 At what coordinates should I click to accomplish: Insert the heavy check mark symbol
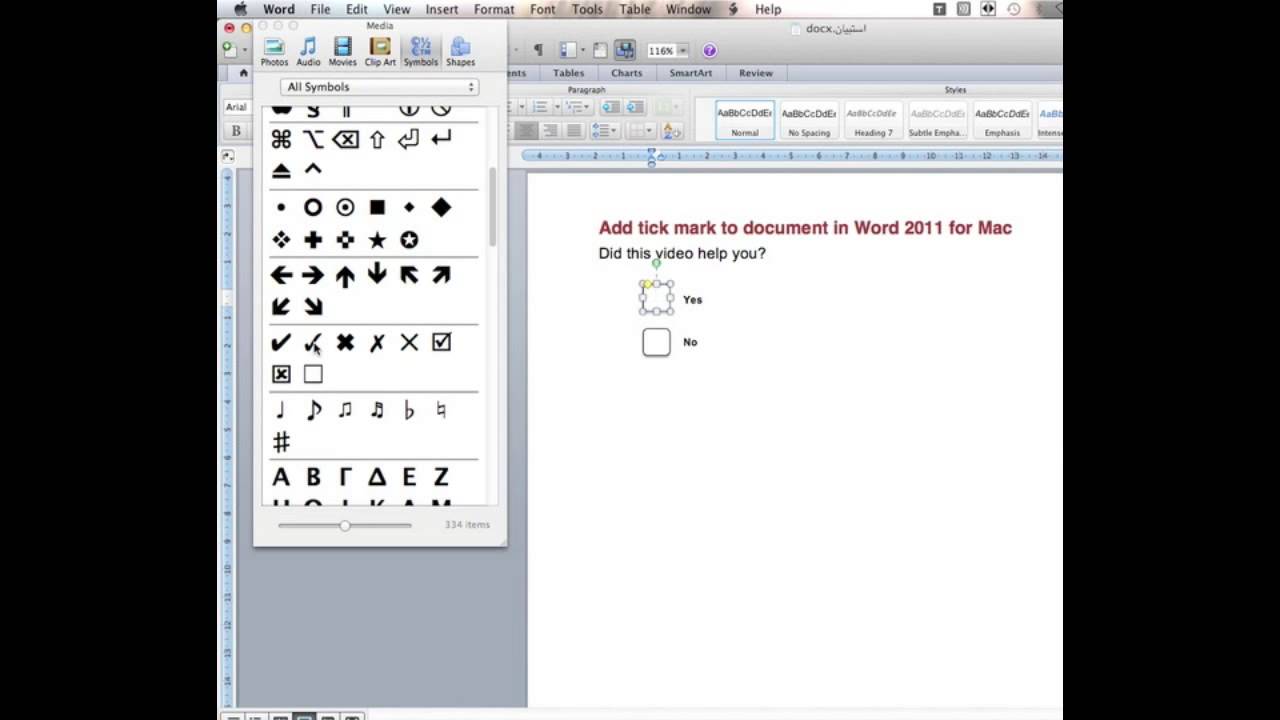281,342
